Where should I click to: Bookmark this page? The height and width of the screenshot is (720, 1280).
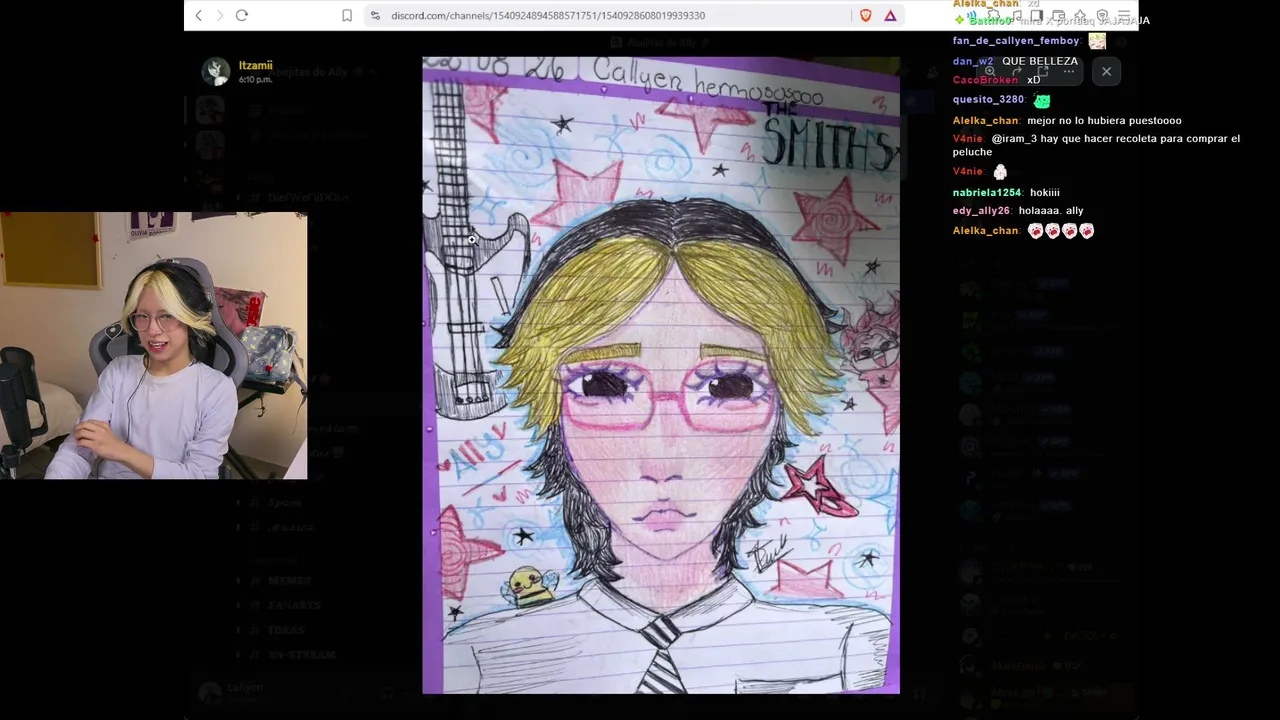(x=347, y=15)
